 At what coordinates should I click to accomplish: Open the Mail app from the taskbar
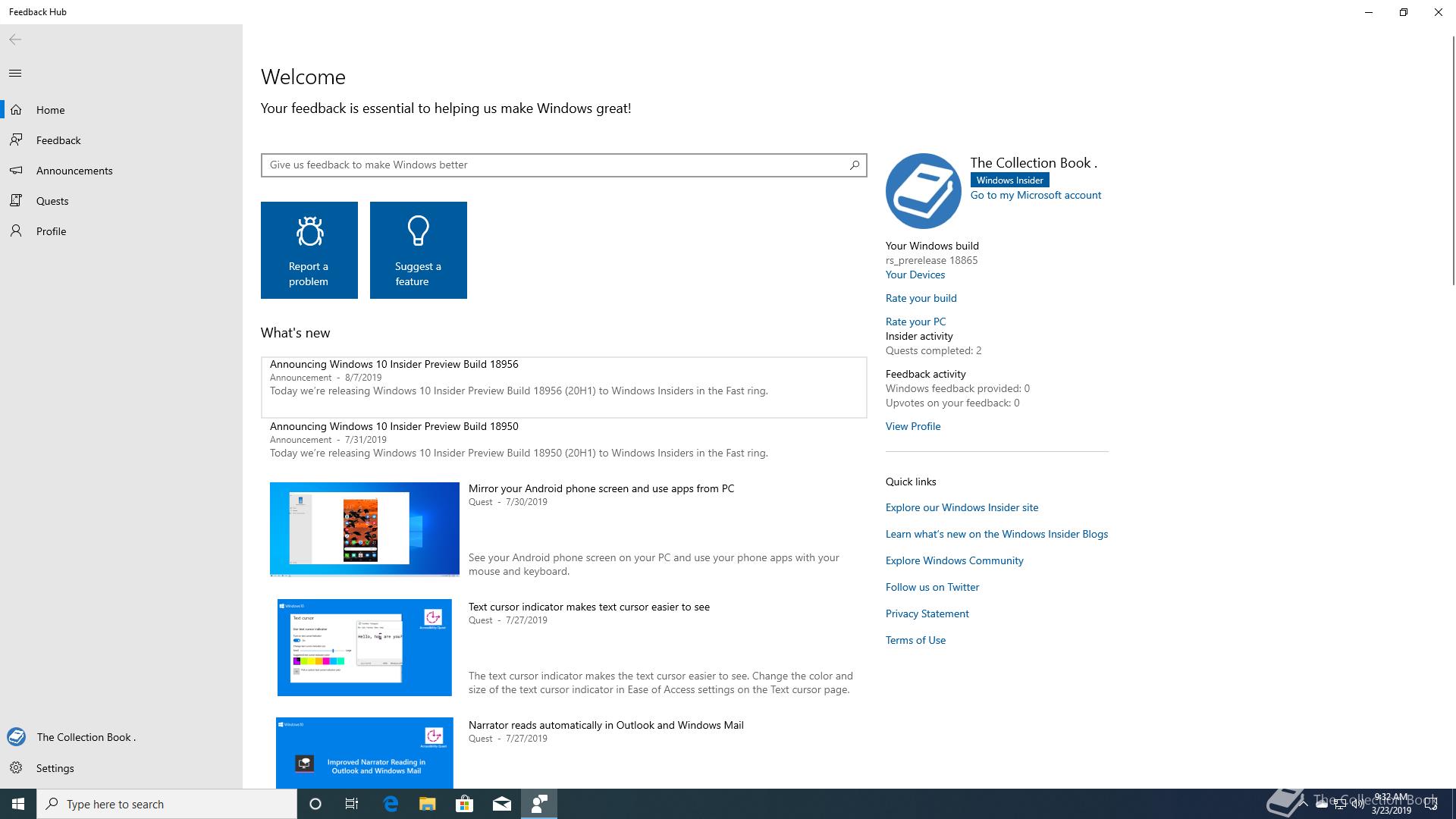502,804
